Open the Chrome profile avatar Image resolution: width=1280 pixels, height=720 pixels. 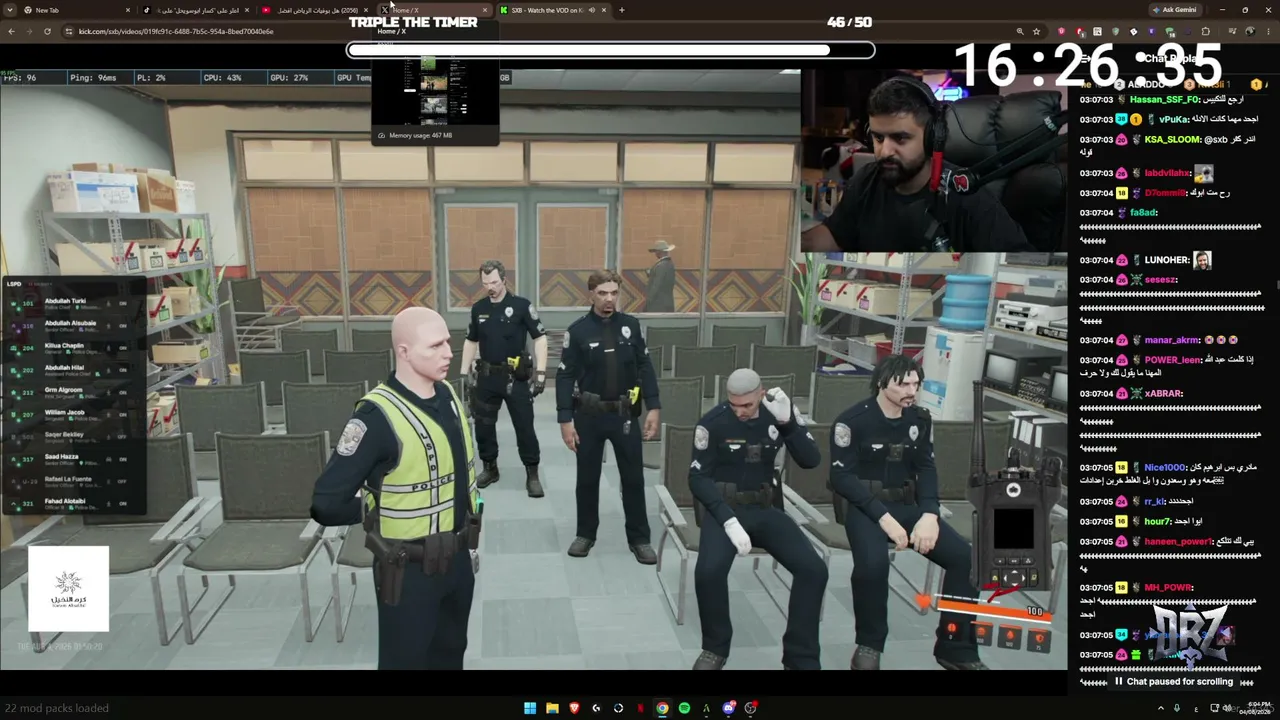coord(1249,31)
